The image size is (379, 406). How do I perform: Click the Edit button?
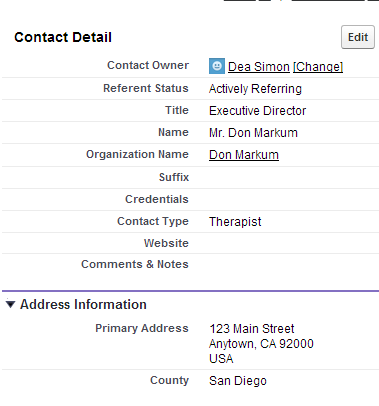pos(358,37)
